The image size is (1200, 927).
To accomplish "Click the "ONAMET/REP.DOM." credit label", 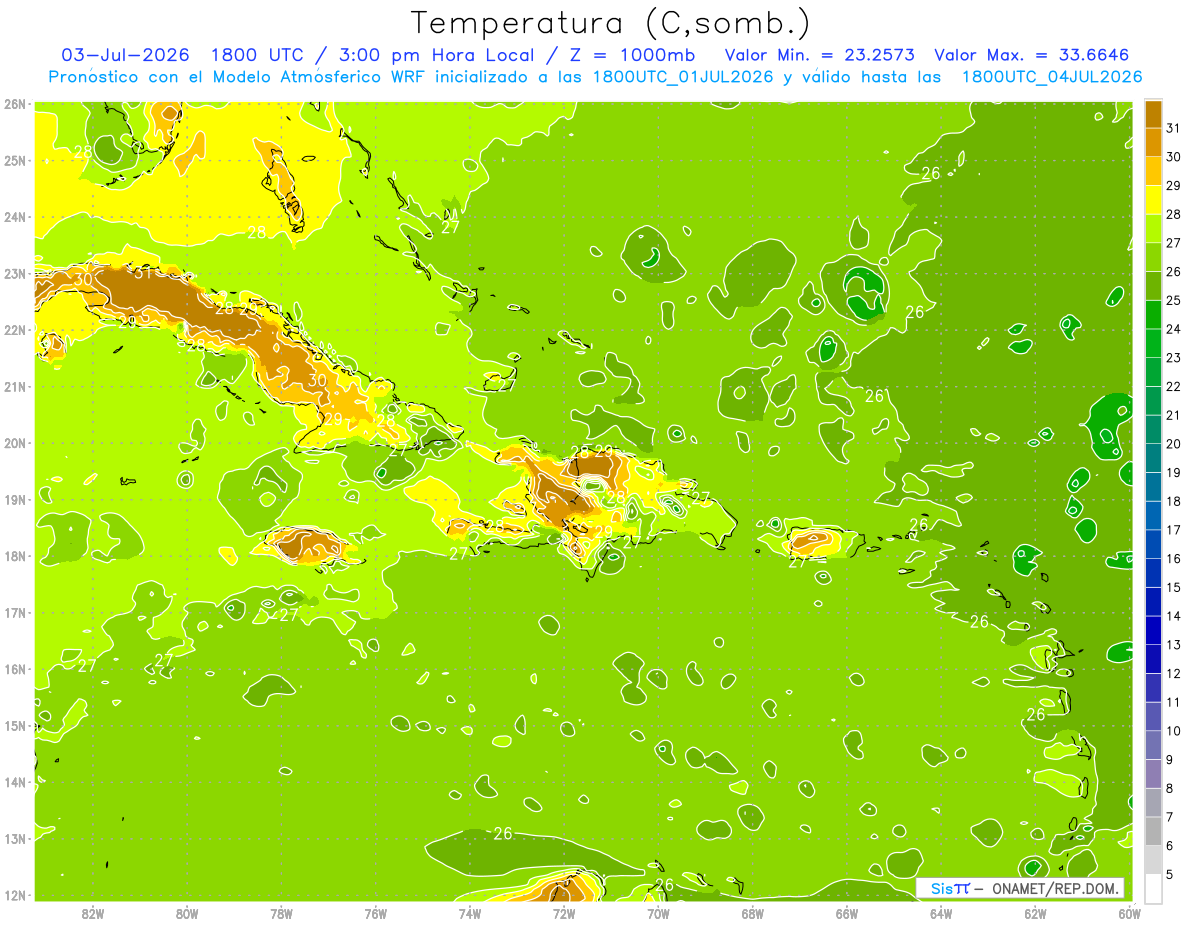I will coord(1055,888).
